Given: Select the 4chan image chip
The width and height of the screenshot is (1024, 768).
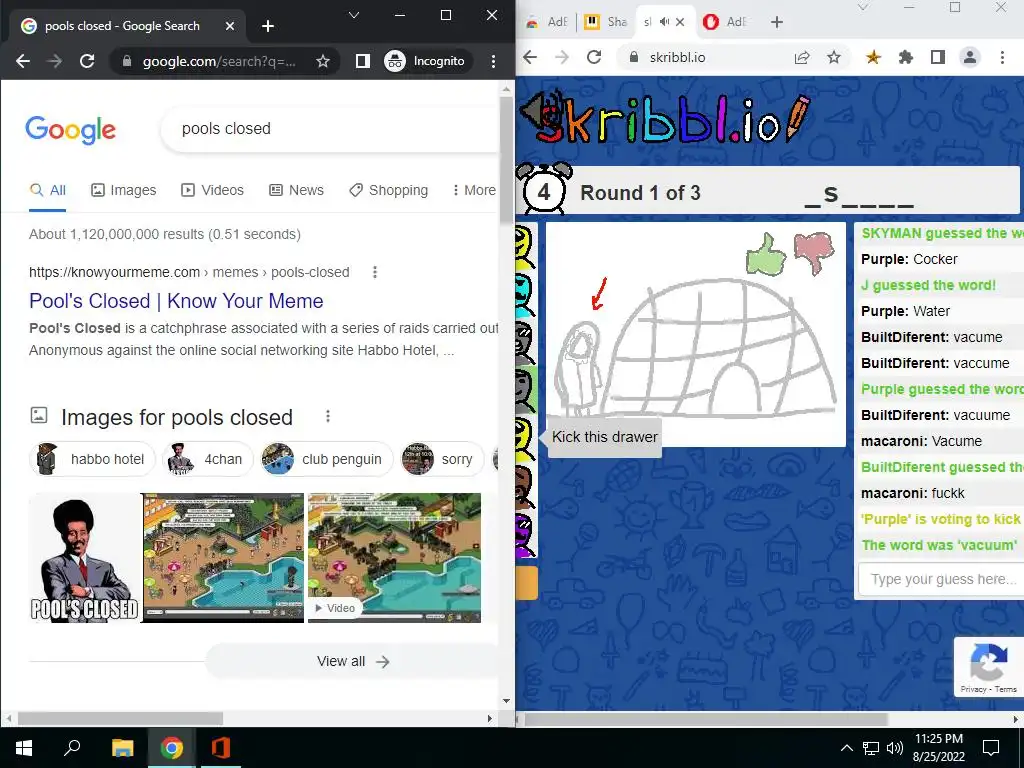Looking at the screenshot, I should (x=209, y=459).
